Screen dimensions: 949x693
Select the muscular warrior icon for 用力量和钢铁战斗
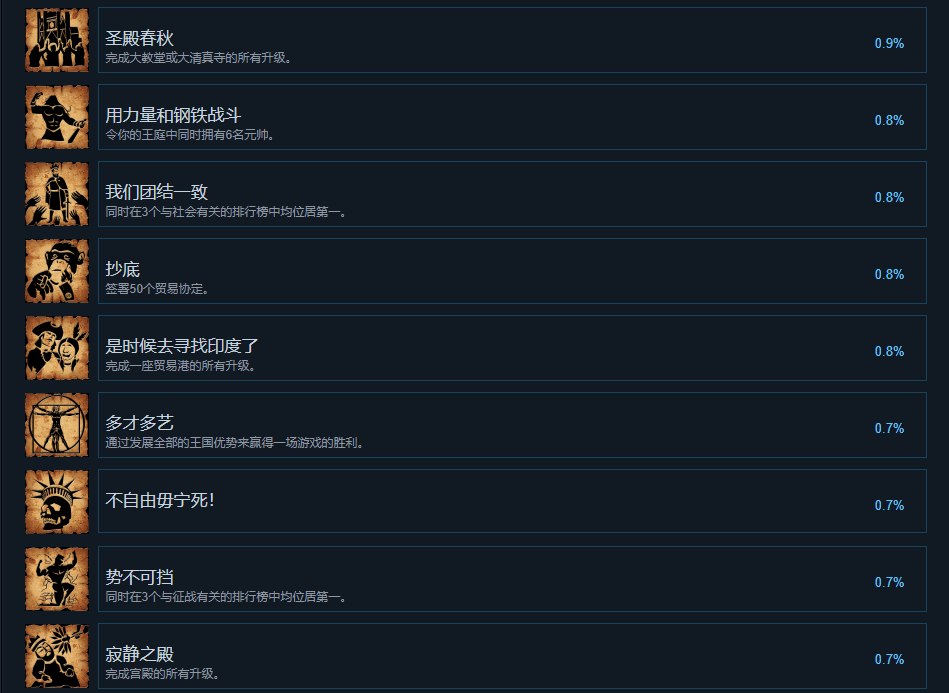[57, 117]
